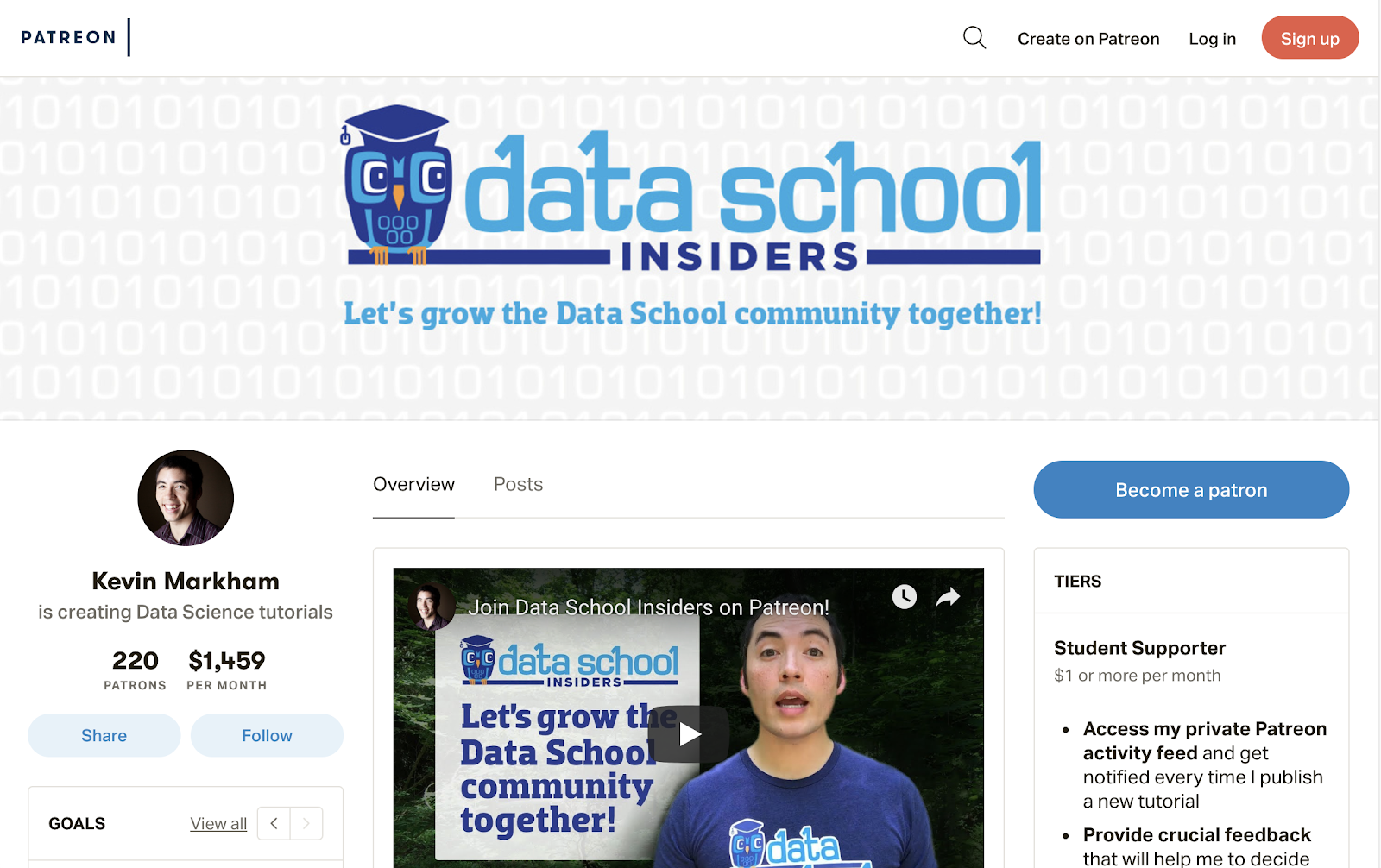1381x868 pixels.
Task: Click the watch later clock icon on video
Action: [x=904, y=596]
